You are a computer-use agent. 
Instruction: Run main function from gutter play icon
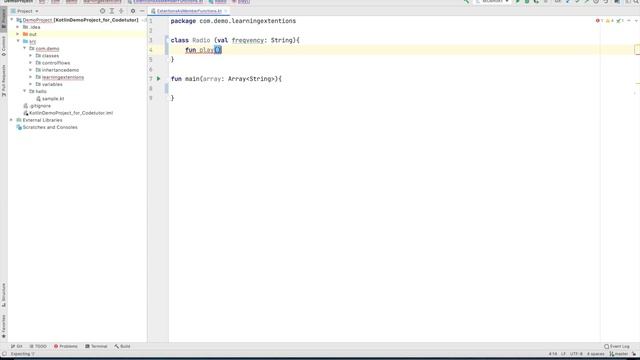pos(159,79)
